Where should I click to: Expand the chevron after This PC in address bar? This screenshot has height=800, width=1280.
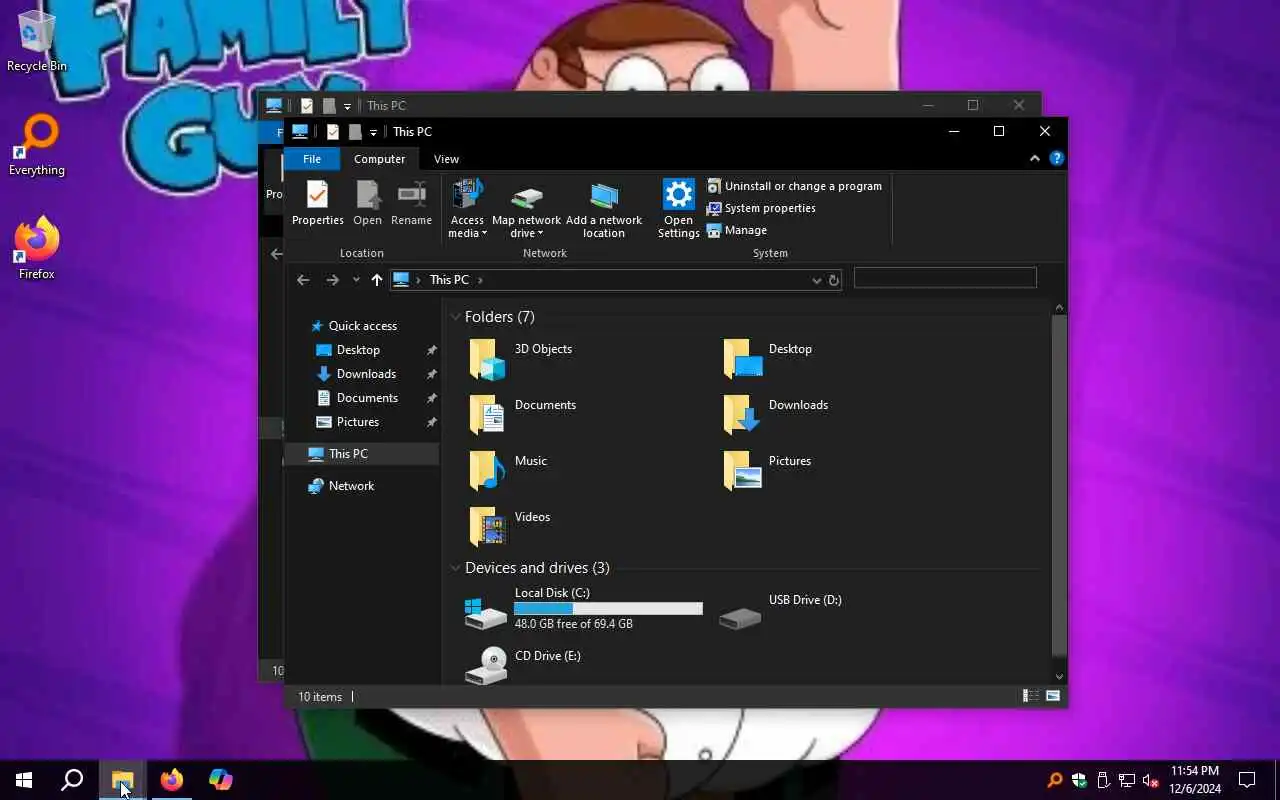[x=480, y=280]
